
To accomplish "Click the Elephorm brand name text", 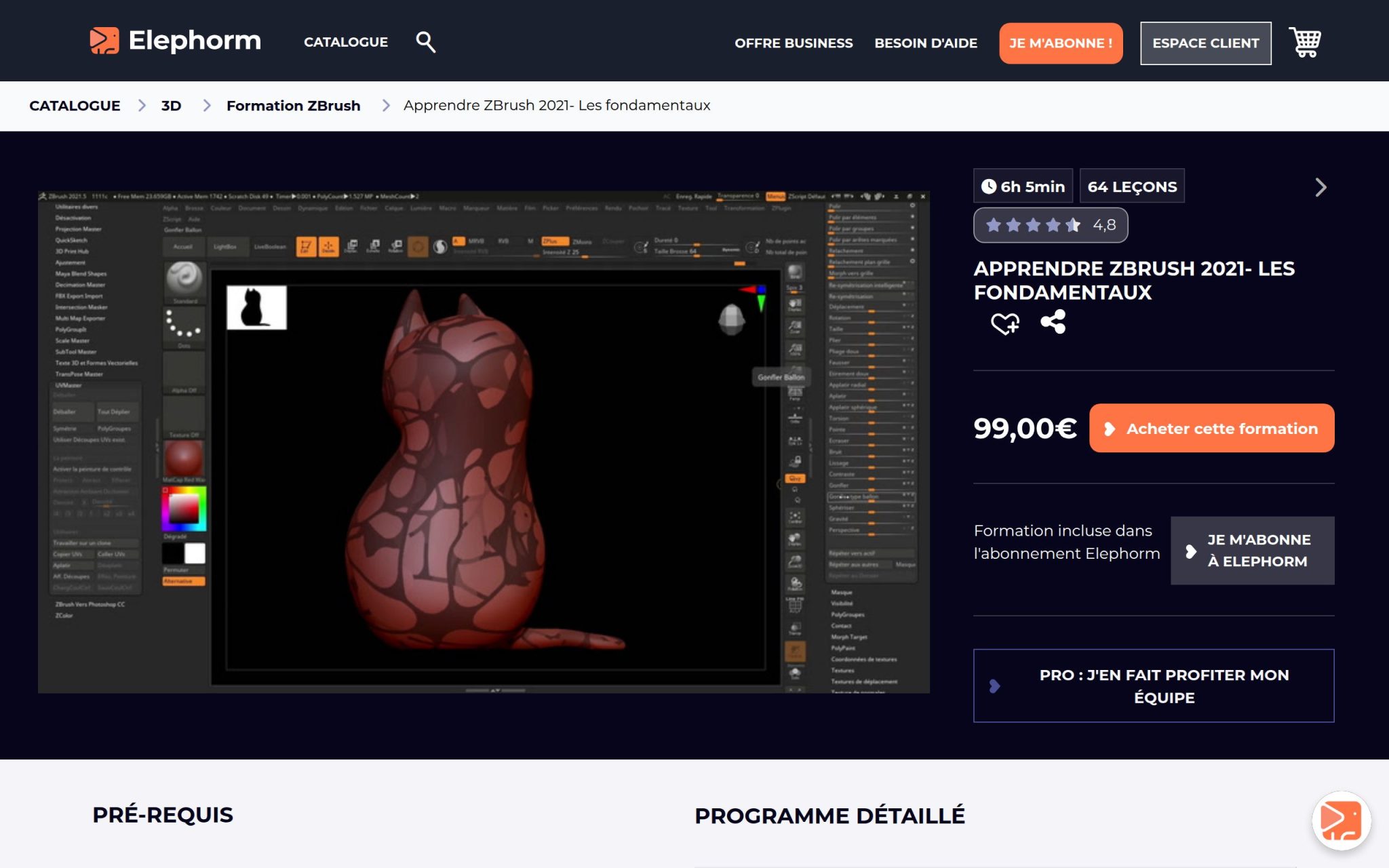I will point(195,41).
